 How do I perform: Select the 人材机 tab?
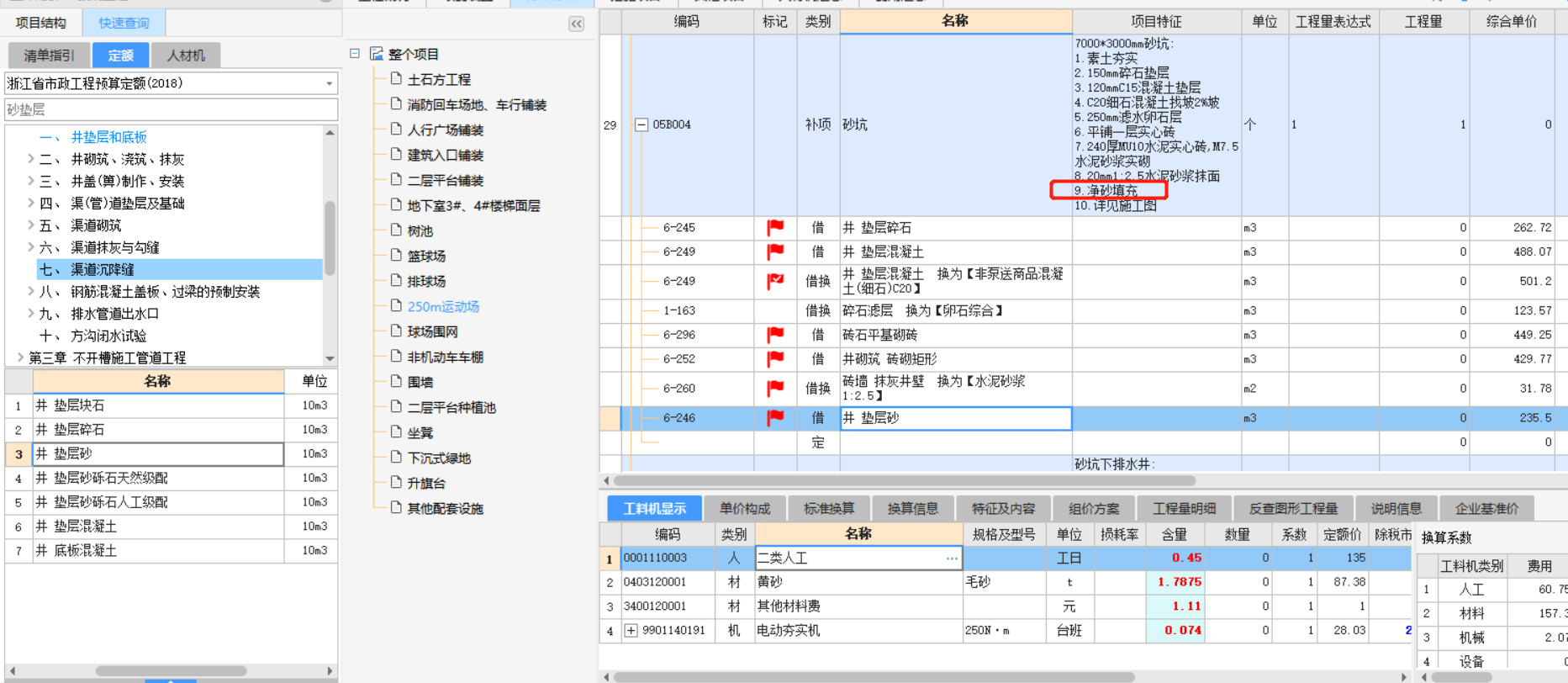[x=186, y=56]
